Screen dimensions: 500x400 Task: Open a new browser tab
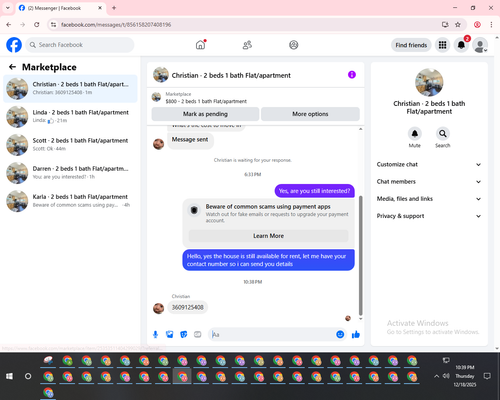[114, 8]
